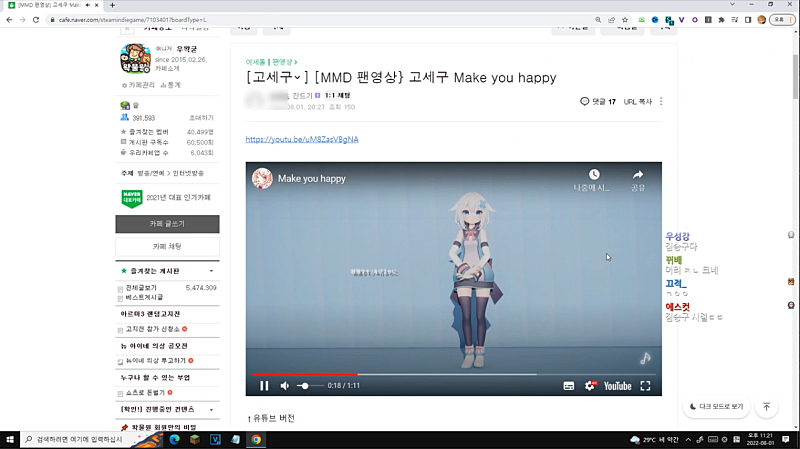The image size is (800, 449).
Task: Mute the video with speaker icon
Action: pyautogui.click(x=285, y=386)
